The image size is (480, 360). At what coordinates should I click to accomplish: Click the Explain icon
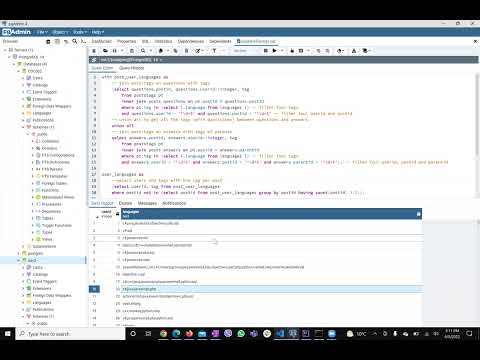pos(292,51)
